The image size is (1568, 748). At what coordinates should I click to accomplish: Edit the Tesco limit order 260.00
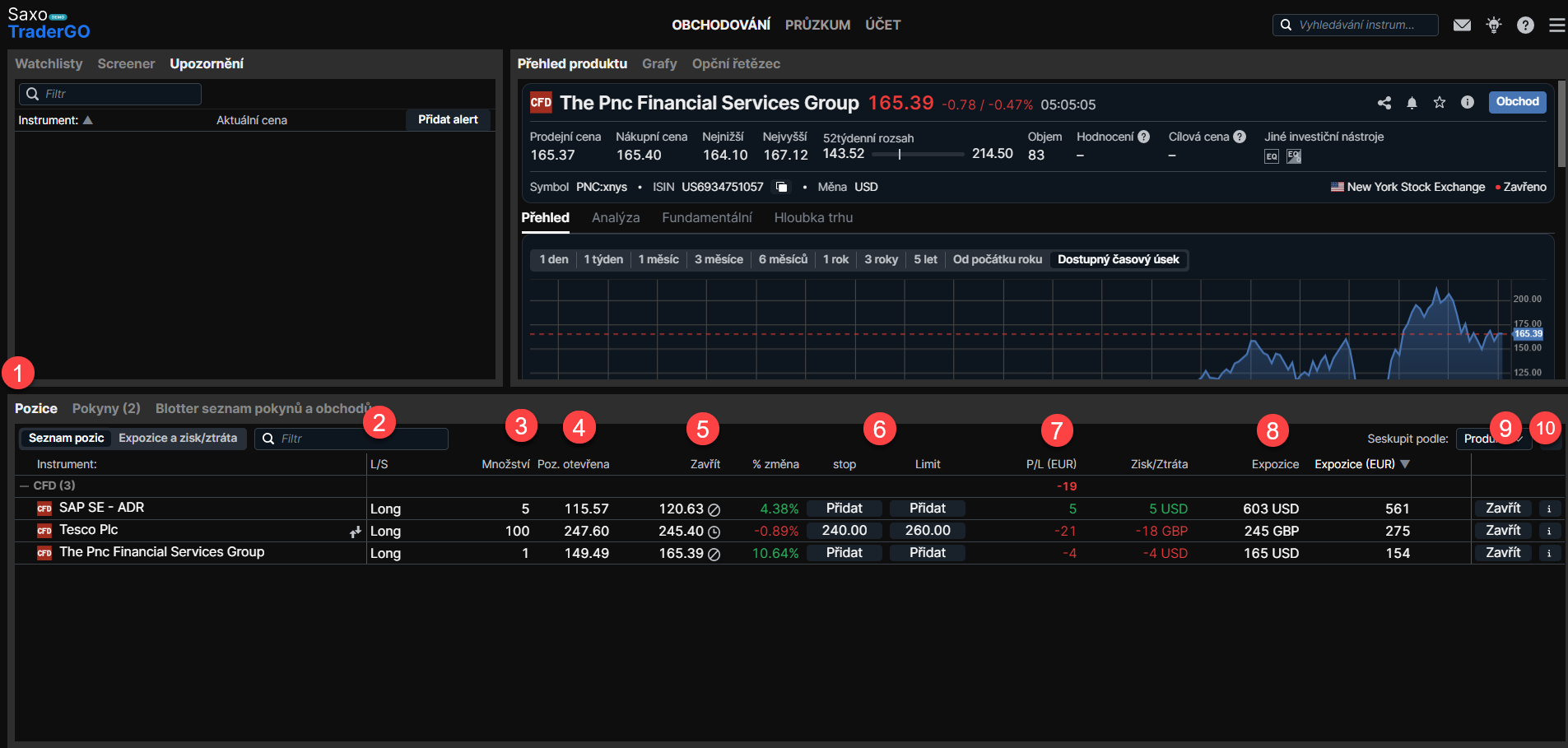pyautogui.click(x=928, y=531)
